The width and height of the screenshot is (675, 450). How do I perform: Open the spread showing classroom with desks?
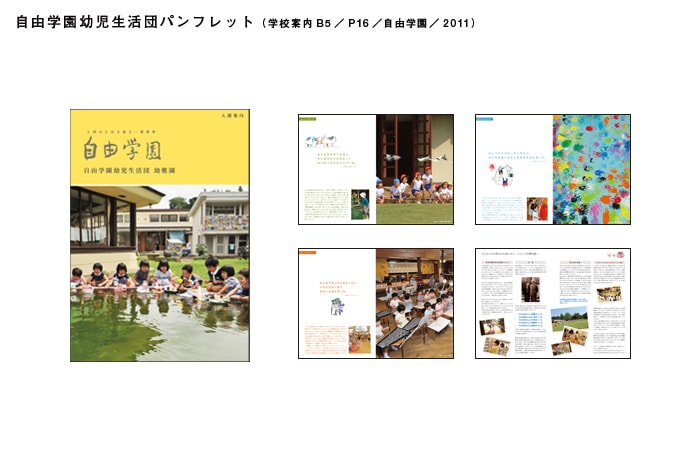coord(376,303)
